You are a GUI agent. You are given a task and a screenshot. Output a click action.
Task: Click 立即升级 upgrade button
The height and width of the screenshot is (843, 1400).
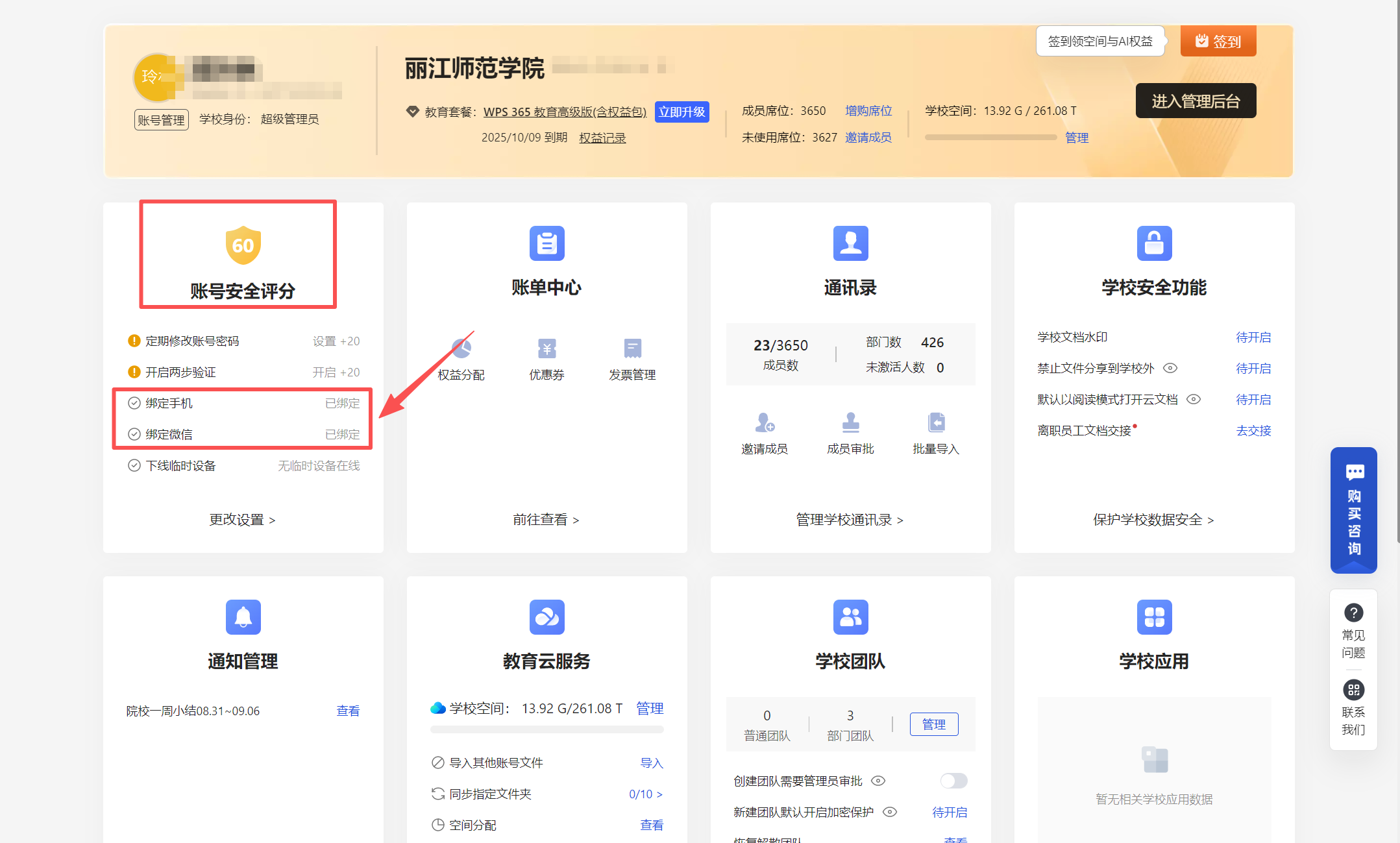pyautogui.click(x=682, y=112)
